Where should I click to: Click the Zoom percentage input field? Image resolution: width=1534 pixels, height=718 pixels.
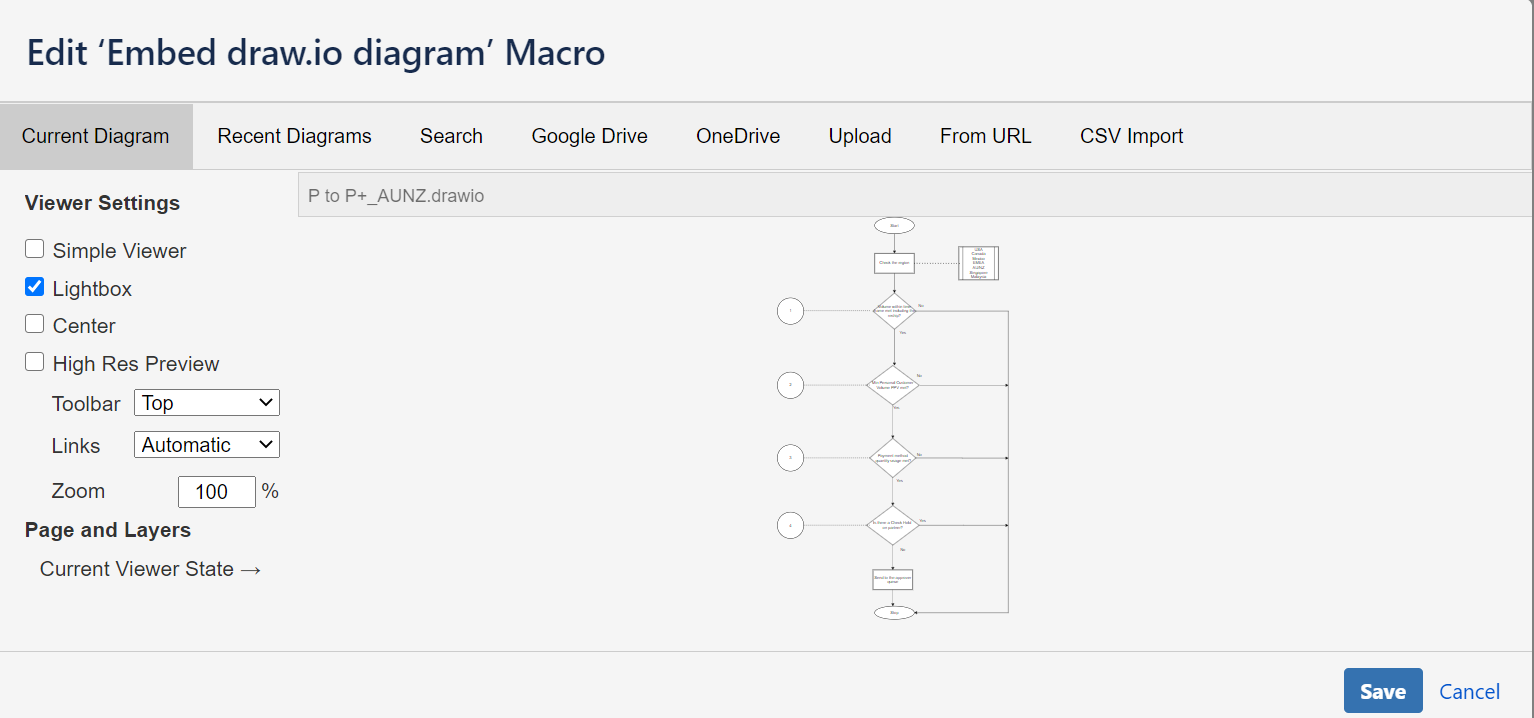216,492
